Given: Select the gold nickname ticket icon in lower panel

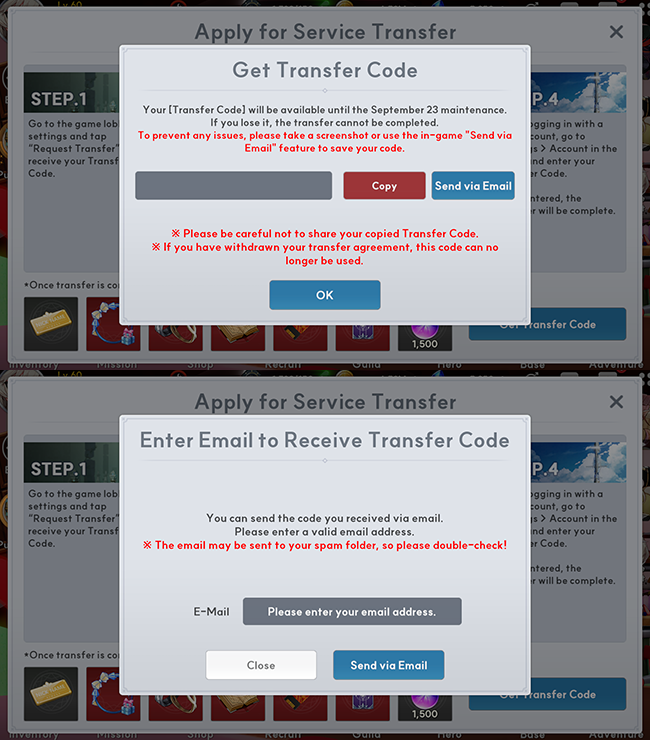Looking at the screenshot, I should 51,694.
